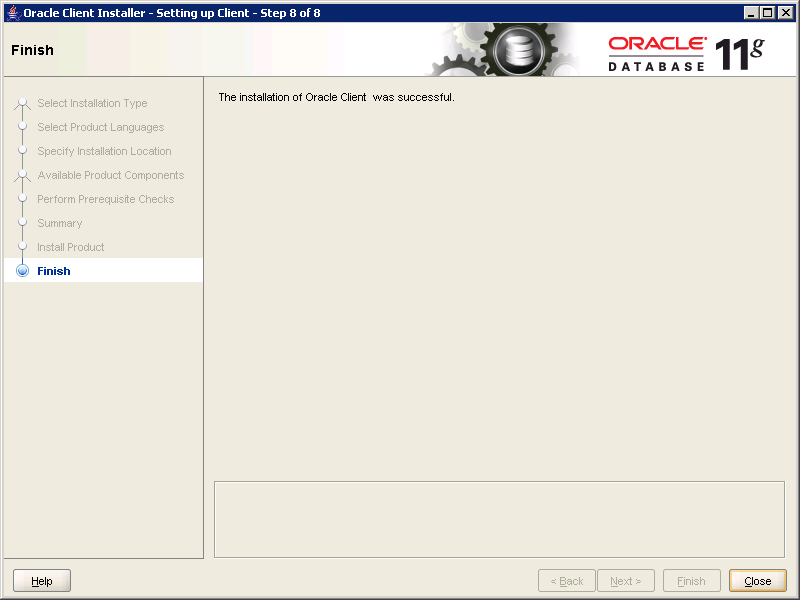The width and height of the screenshot is (800, 600).
Task: Click Select Installation Type step
Action: click(92, 103)
